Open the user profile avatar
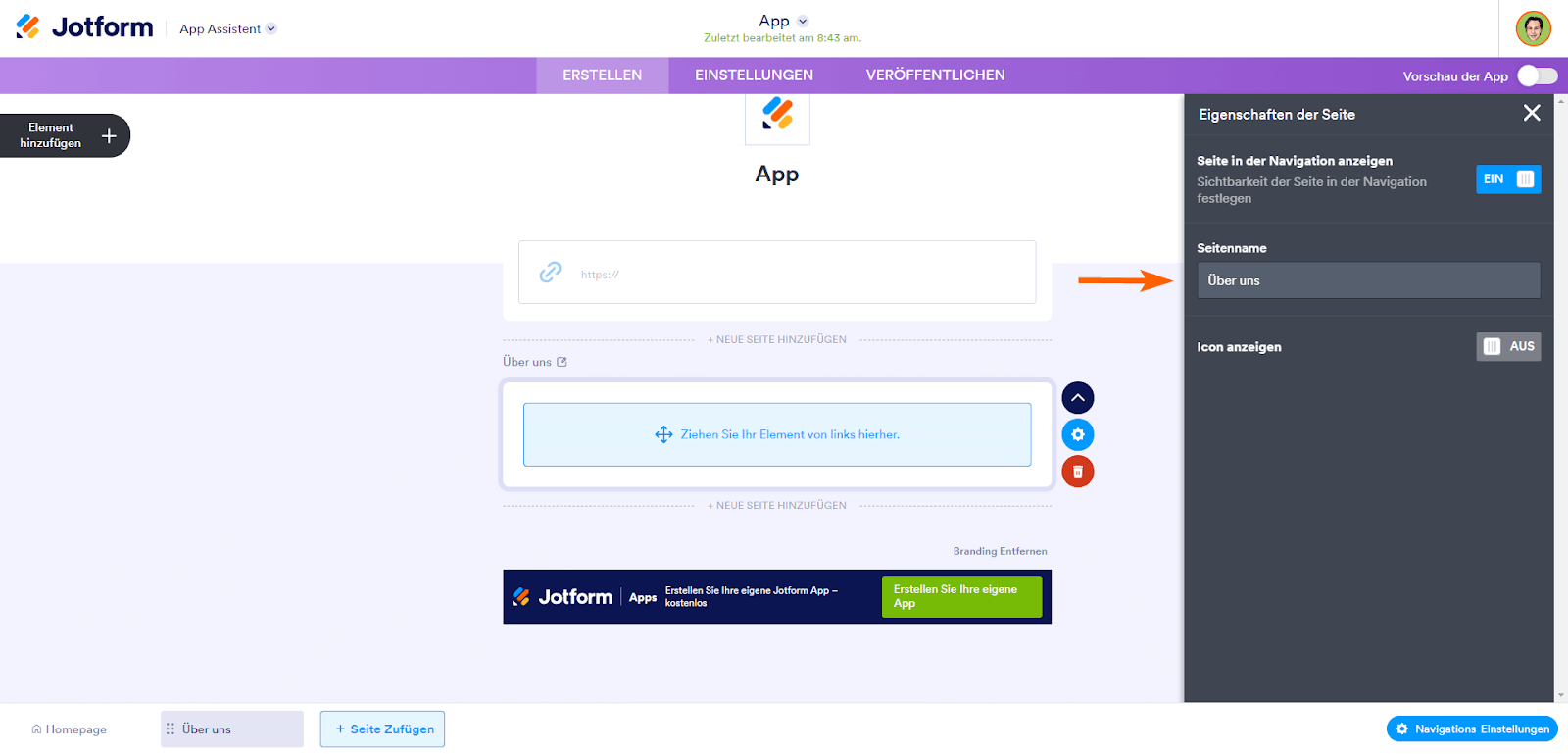Image resolution: width=1568 pixels, height=754 pixels. [1533, 28]
